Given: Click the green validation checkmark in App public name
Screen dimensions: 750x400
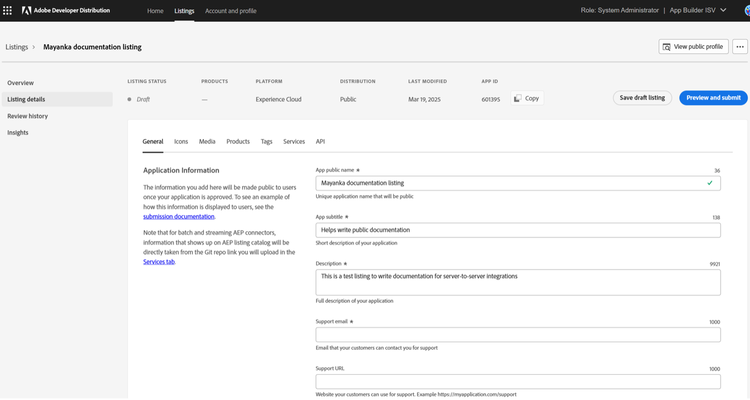Looking at the screenshot, I should (710, 183).
